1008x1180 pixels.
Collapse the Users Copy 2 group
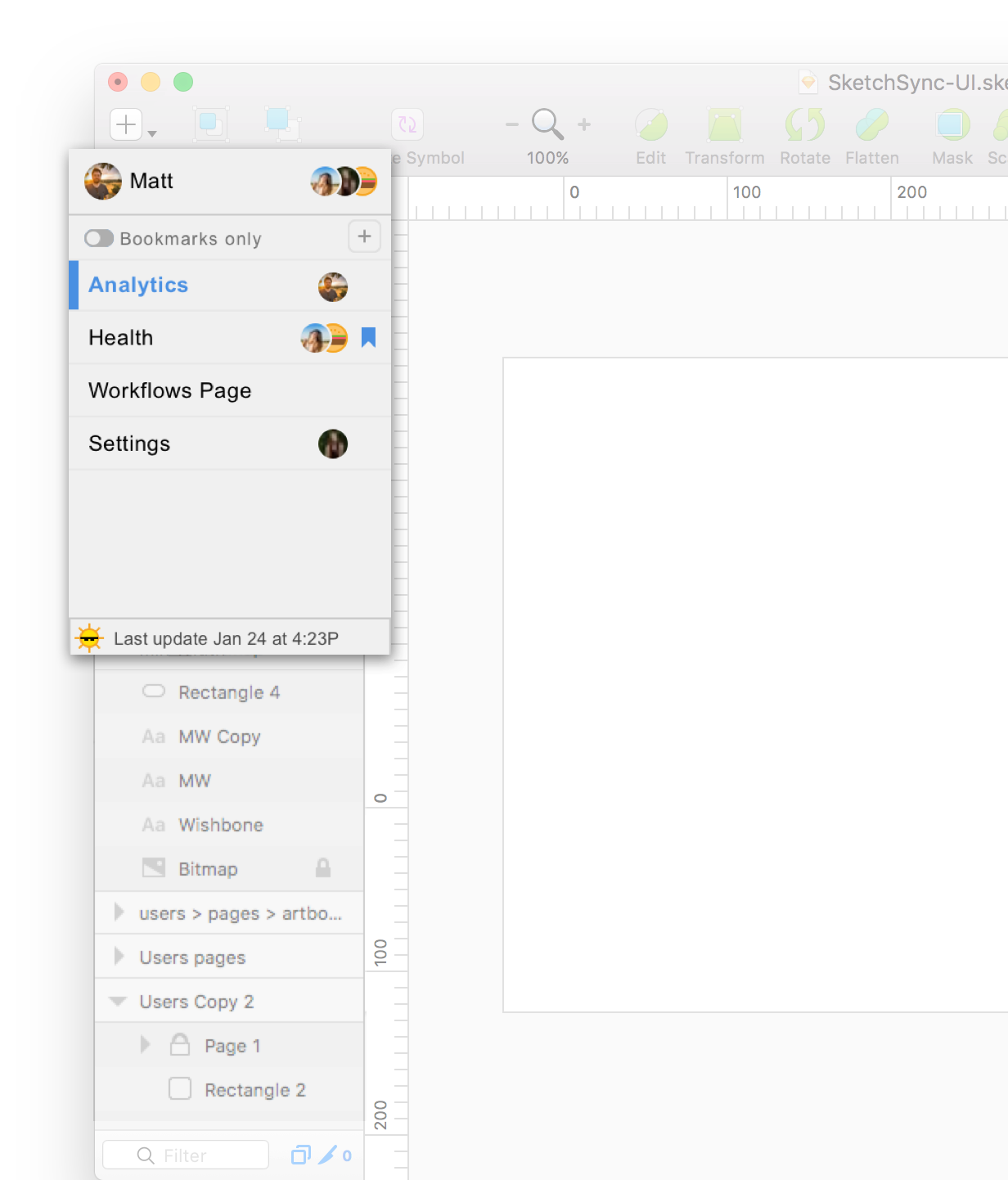(119, 1002)
